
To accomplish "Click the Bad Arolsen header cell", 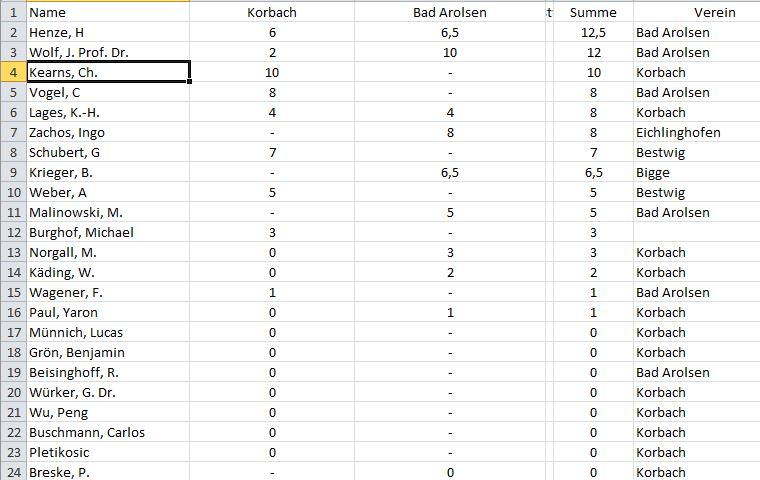I will tap(450, 12).
